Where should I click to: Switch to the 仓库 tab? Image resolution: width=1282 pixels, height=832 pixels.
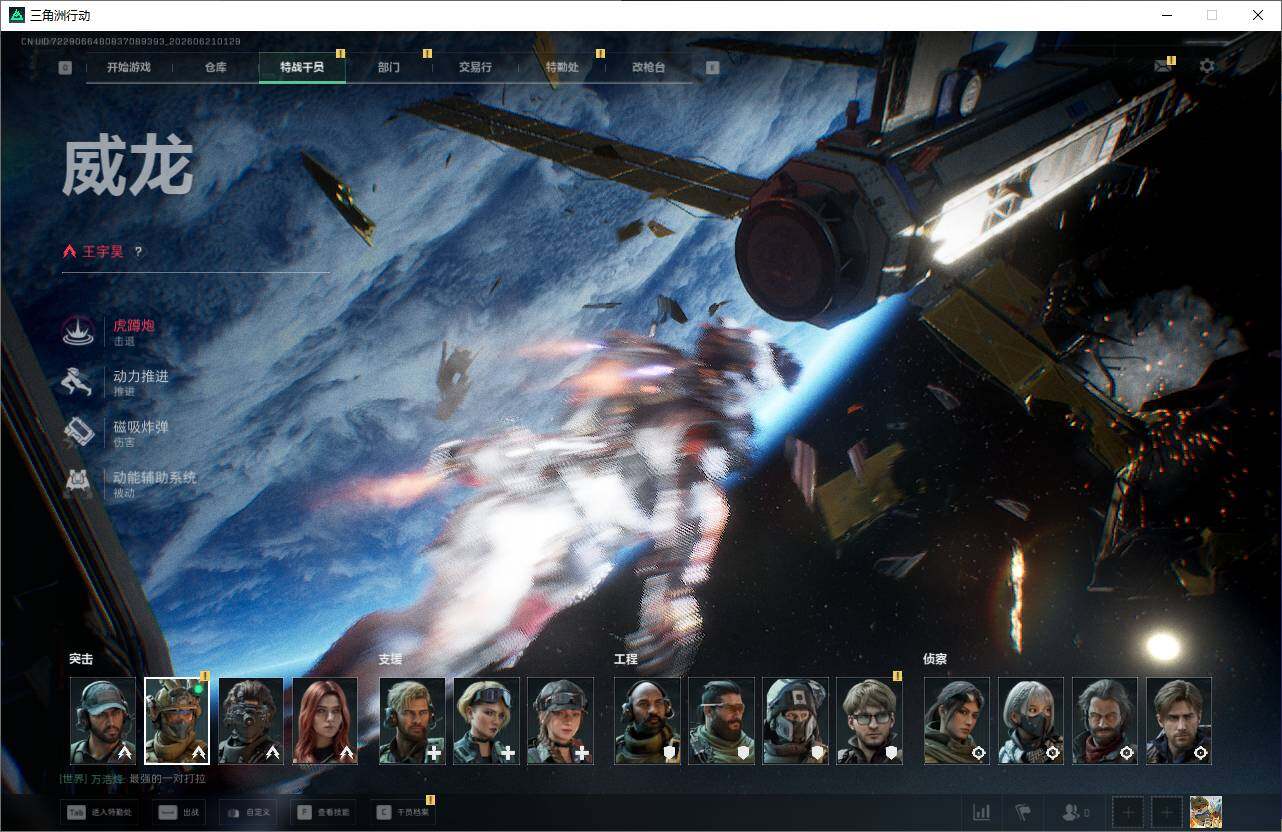(x=215, y=67)
